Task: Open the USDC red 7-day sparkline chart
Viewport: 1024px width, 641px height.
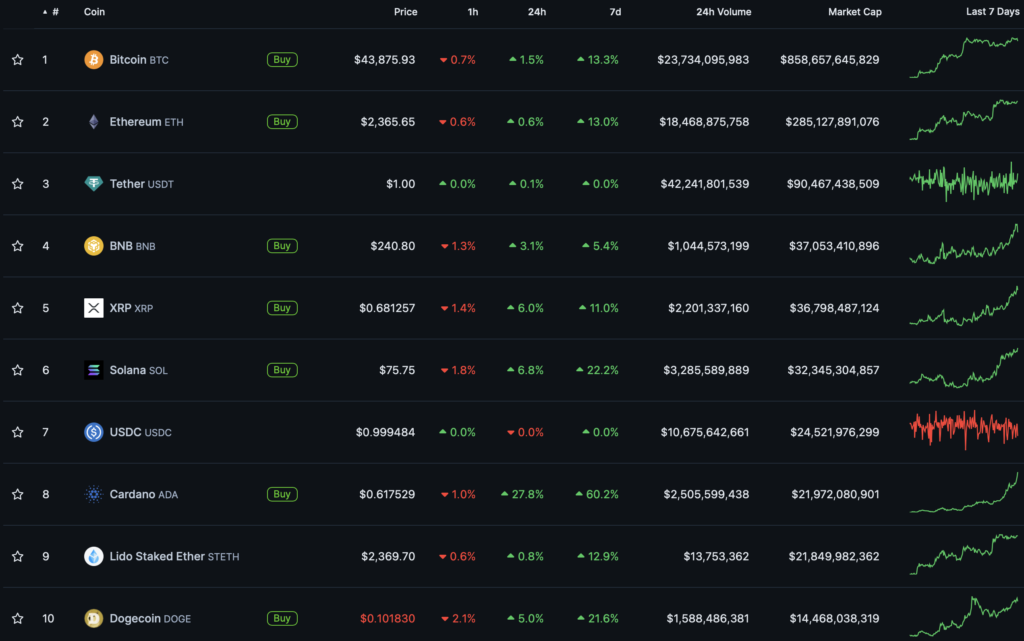Action: click(x=964, y=431)
